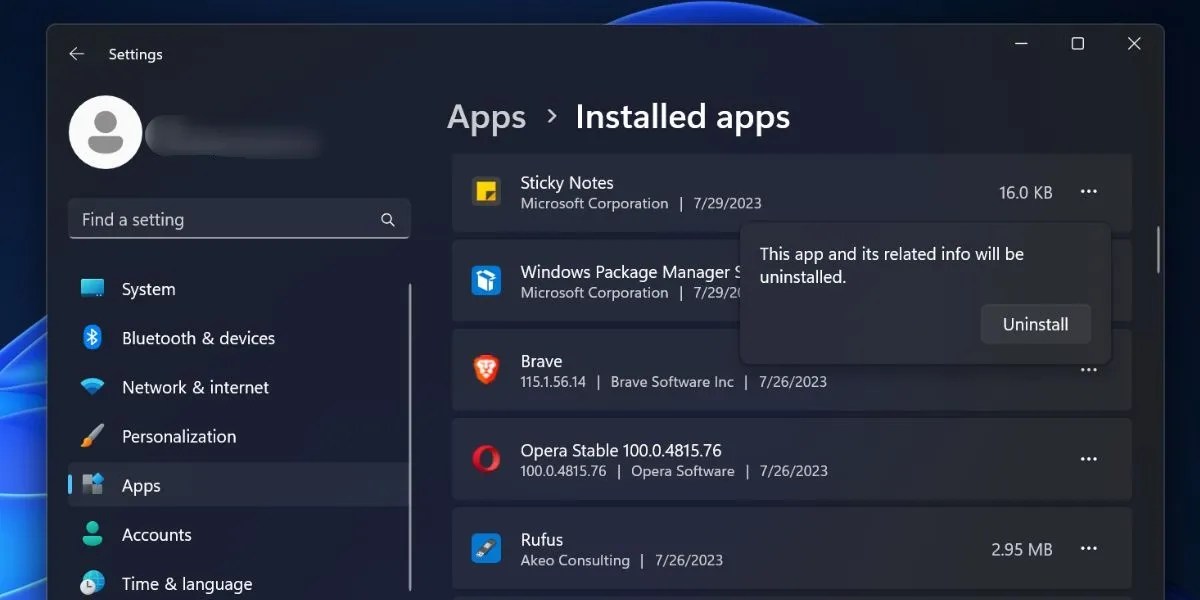Viewport: 1200px width, 600px height.
Task: Click the Network & internet globe icon
Action: [x=92, y=387]
